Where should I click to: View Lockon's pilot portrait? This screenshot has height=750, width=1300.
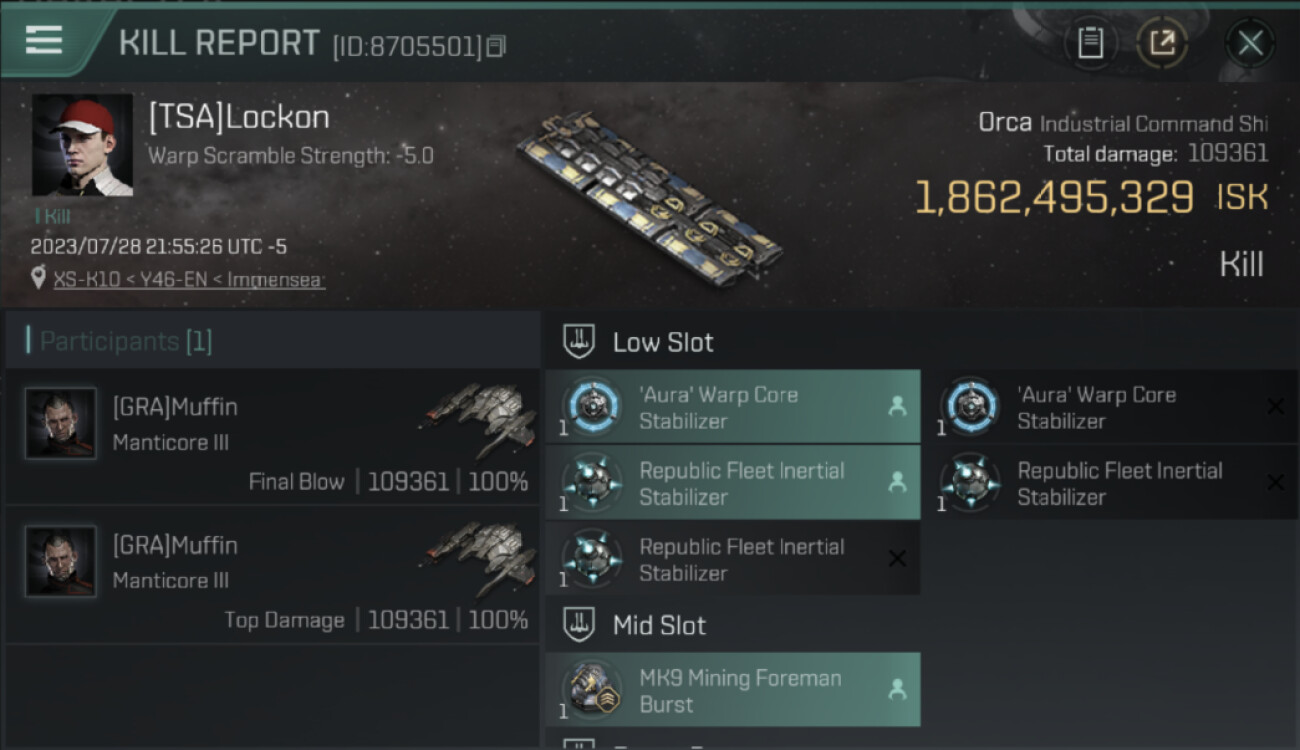coord(82,146)
